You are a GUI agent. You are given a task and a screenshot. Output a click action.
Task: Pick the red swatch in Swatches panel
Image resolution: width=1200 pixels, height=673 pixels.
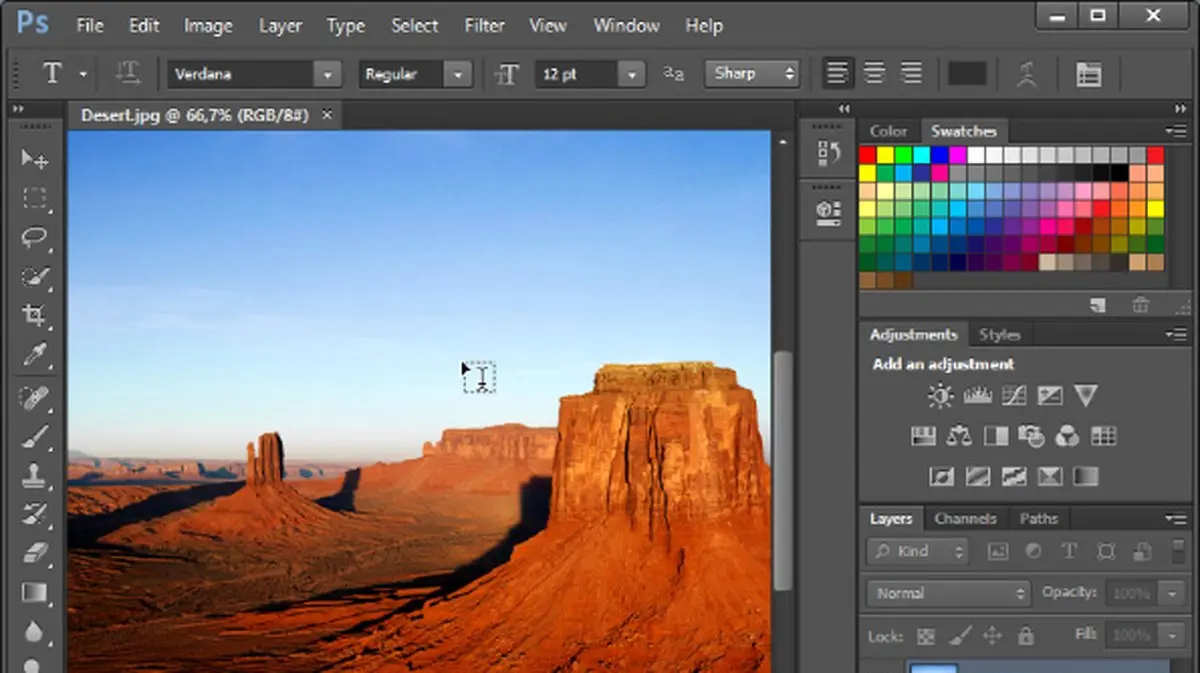[867, 155]
